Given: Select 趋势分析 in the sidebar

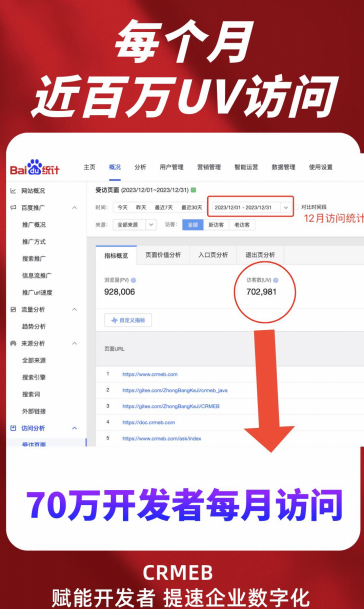Looking at the screenshot, I should pos(34,326).
